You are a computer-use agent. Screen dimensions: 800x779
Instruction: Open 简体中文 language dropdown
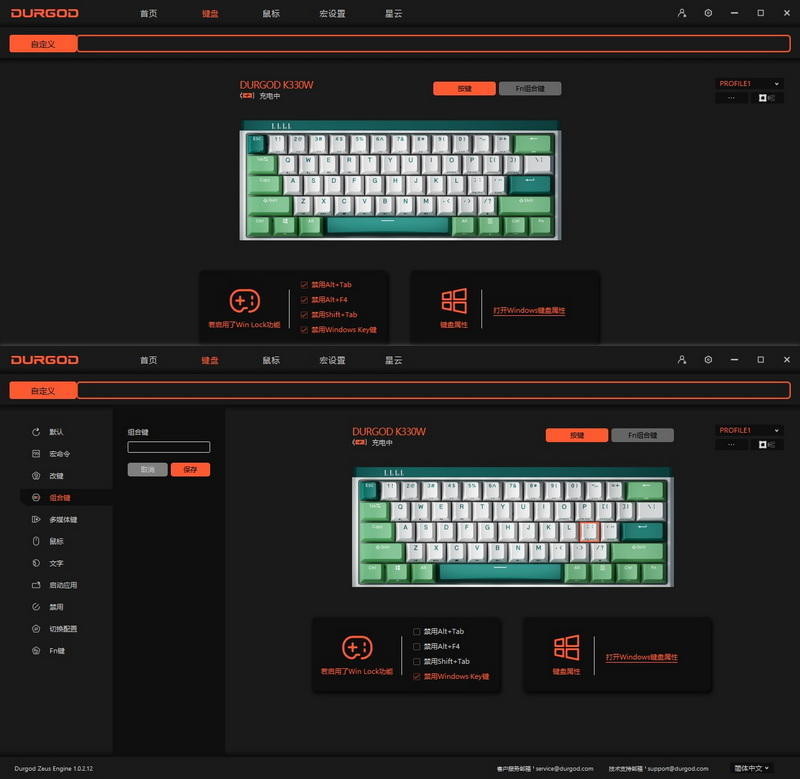pyautogui.click(x=751, y=768)
